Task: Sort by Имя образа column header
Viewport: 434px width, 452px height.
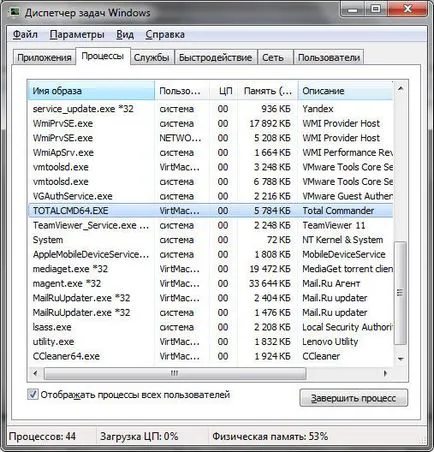Action: (x=91, y=91)
